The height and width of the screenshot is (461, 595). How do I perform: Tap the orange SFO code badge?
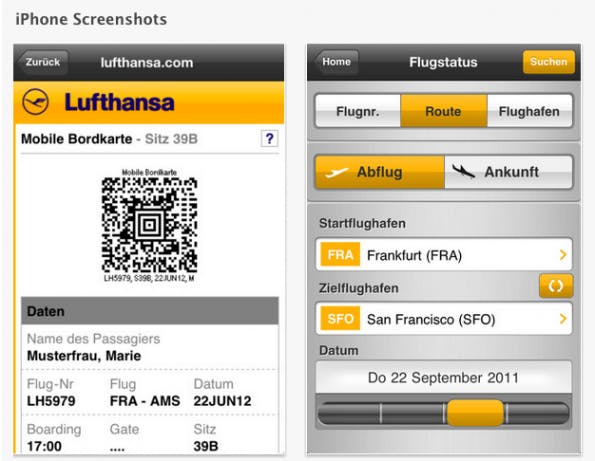(x=340, y=318)
